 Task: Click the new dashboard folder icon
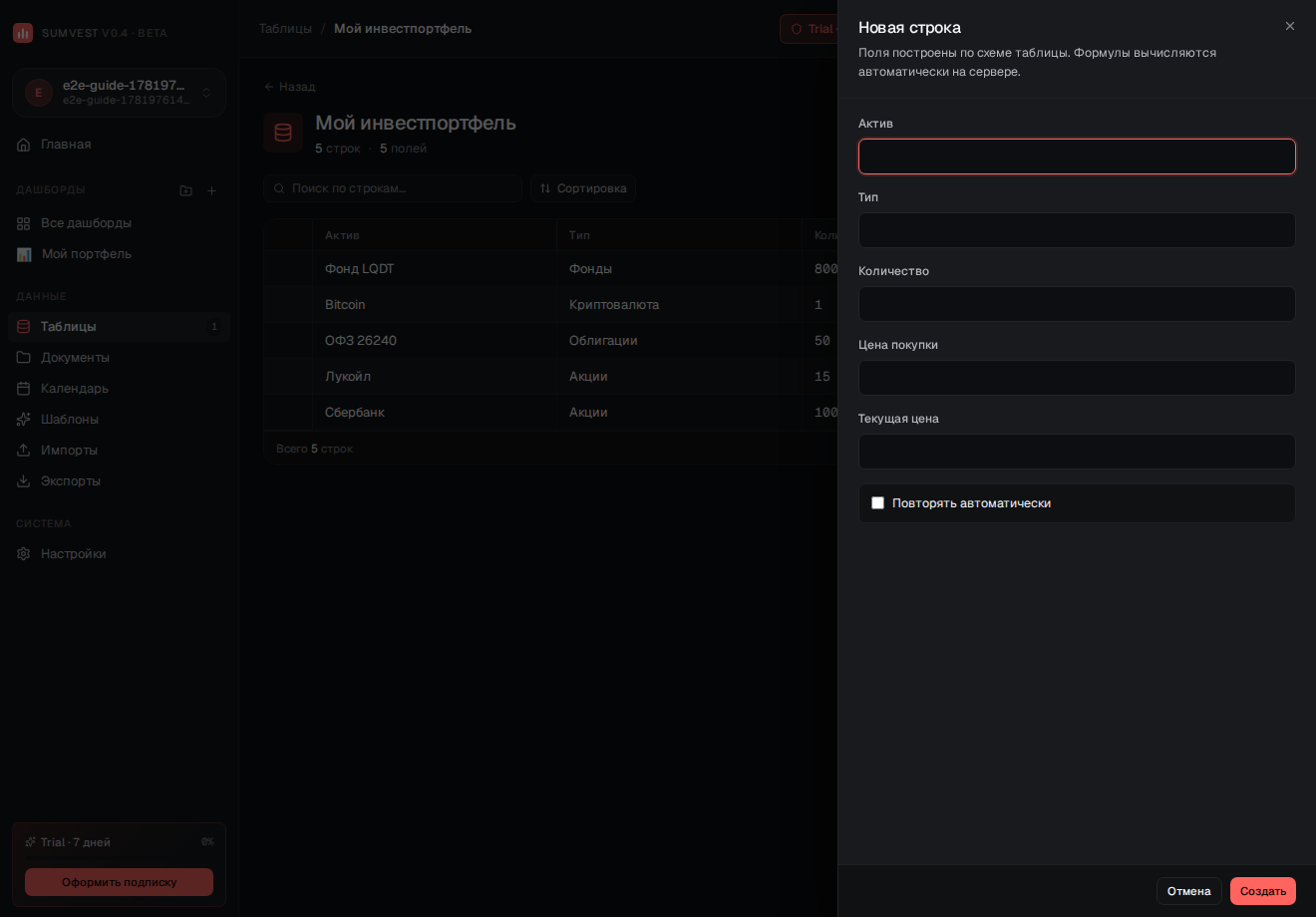(185, 190)
